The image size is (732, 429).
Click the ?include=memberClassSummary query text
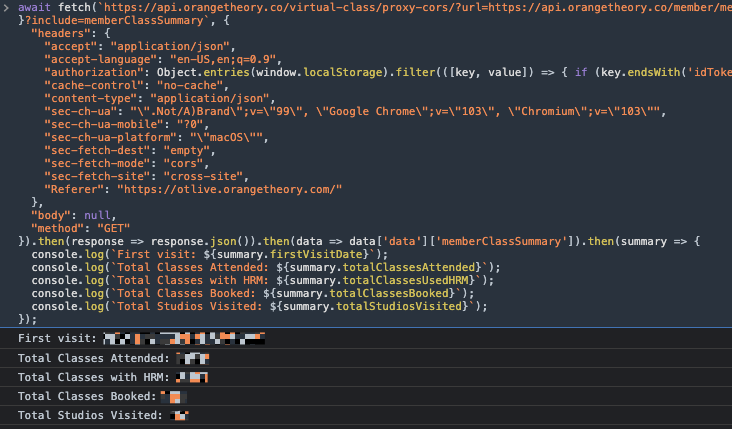click(x=114, y=21)
